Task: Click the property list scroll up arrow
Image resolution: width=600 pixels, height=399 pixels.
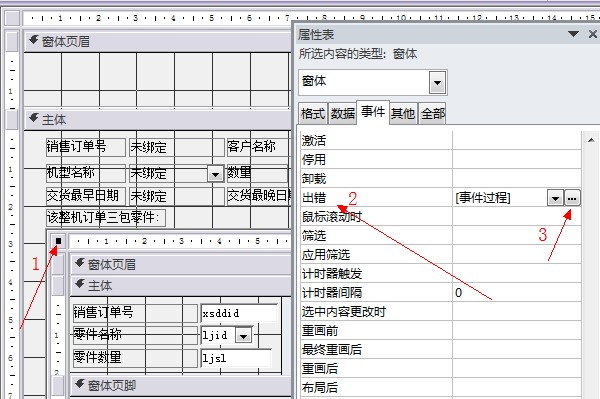Action: coord(591,140)
